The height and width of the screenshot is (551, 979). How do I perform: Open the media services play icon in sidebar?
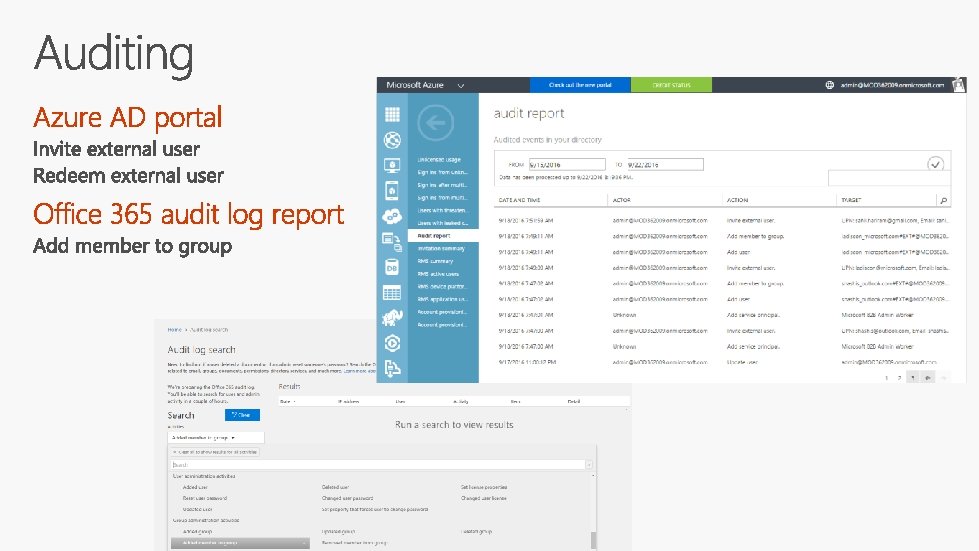(392, 343)
